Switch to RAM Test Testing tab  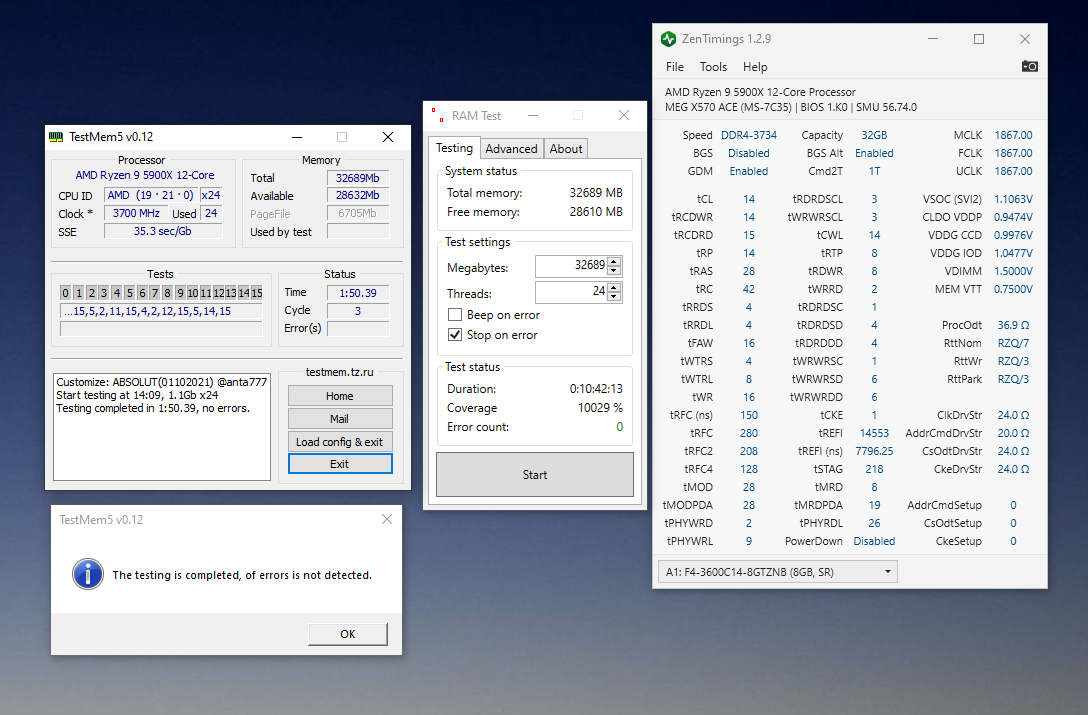tap(454, 148)
